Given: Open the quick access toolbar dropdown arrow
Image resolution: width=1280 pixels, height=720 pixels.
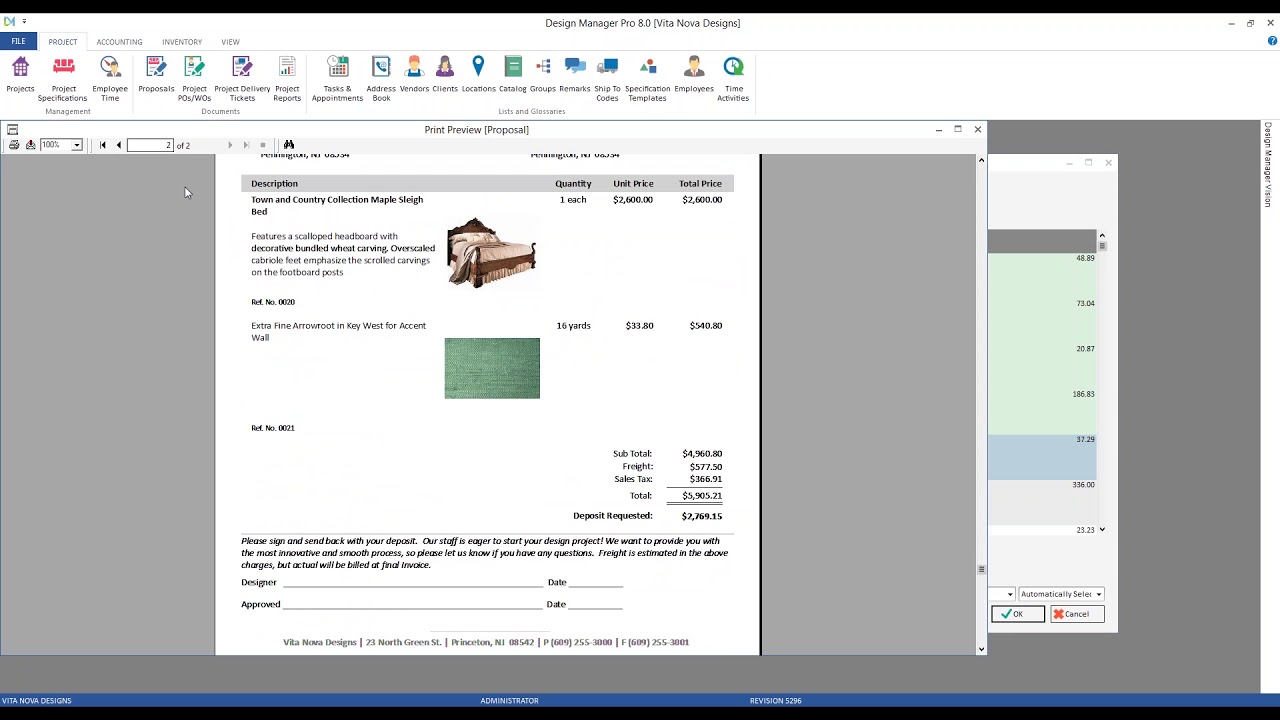Looking at the screenshot, I should coord(24,21).
